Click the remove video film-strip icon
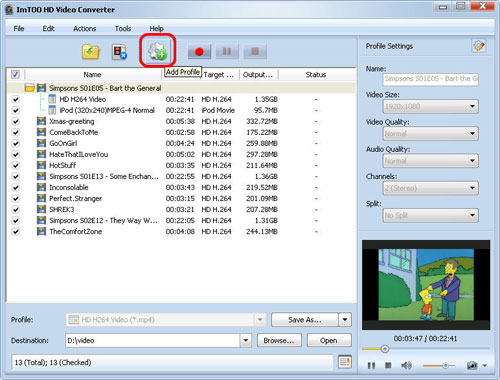Image resolution: width=500 pixels, height=380 pixels. (x=119, y=52)
